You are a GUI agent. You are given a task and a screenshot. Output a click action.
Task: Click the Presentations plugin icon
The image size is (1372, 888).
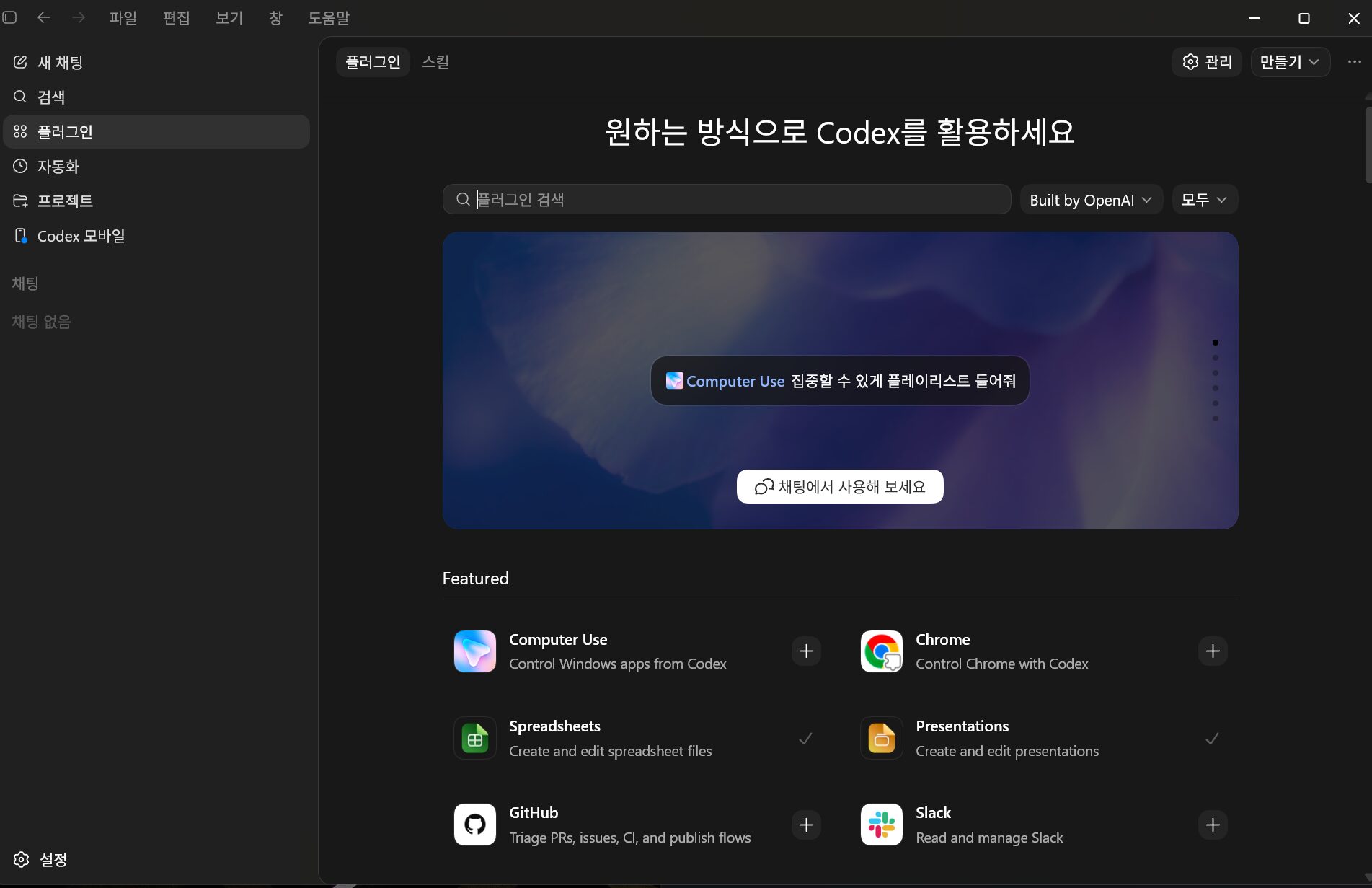tap(882, 738)
